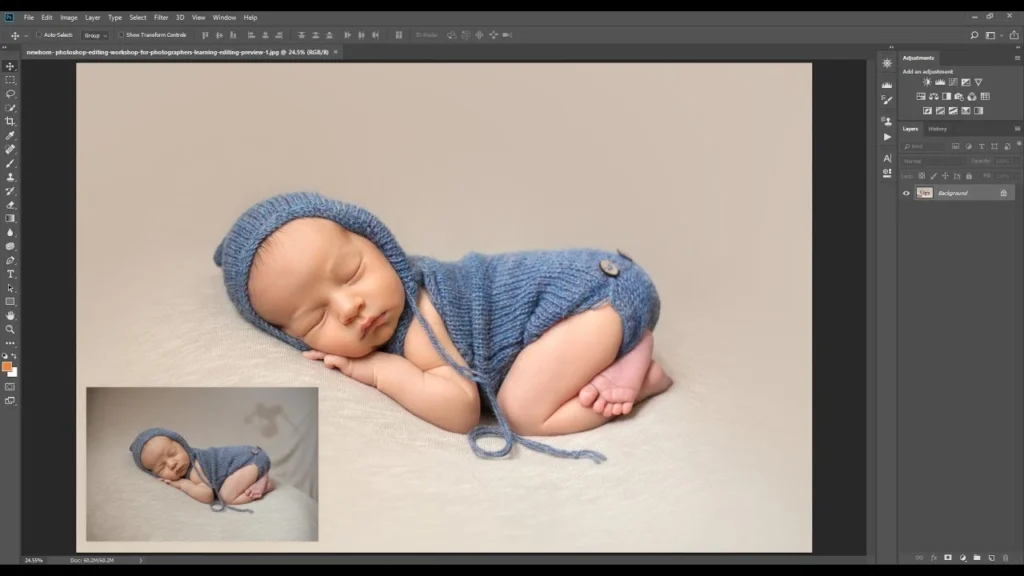Select the Crop tool in the toolbar

10,122
